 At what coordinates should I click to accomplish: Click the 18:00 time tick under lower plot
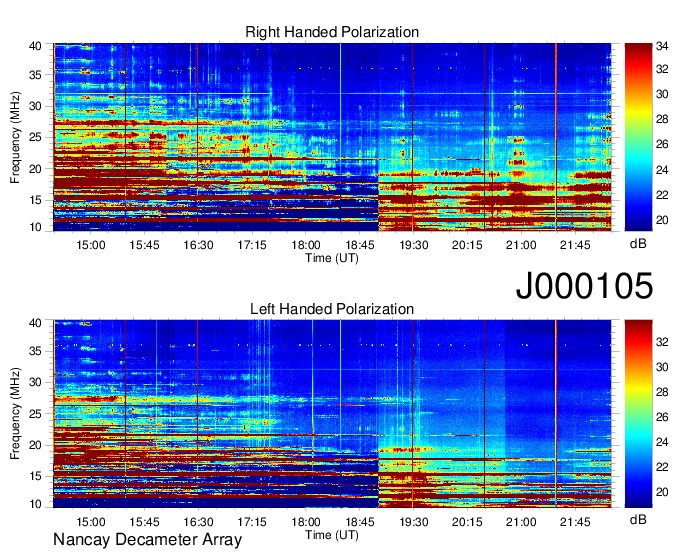point(306,522)
